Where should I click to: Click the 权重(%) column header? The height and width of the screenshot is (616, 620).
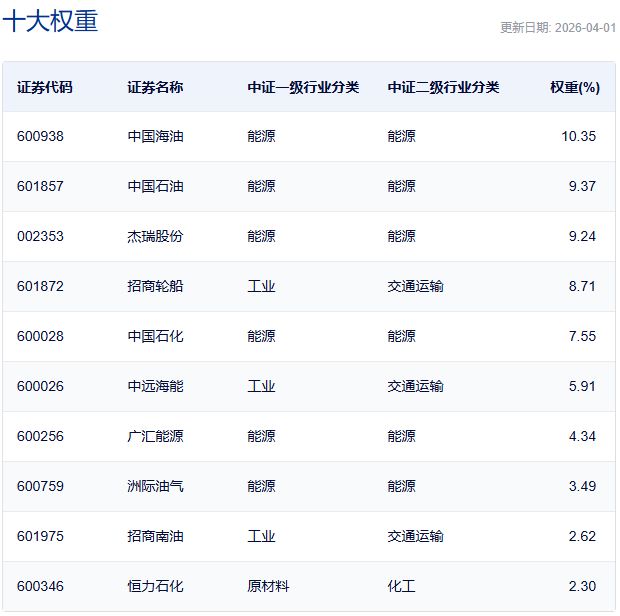(x=575, y=87)
